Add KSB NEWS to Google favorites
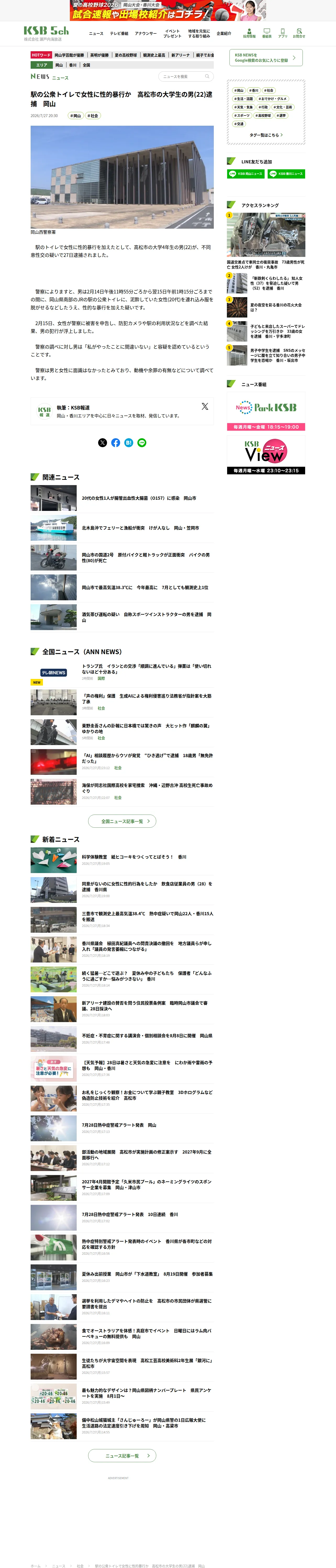 (266, 58)
